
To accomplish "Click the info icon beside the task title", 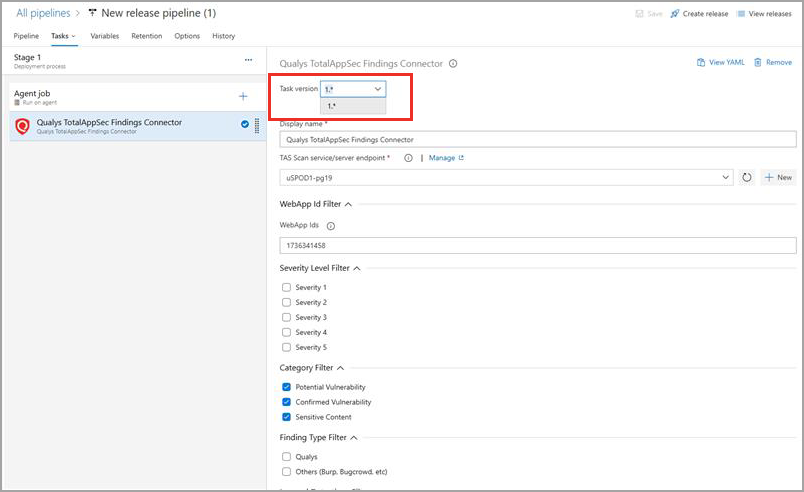I will [x=453, y=63].
